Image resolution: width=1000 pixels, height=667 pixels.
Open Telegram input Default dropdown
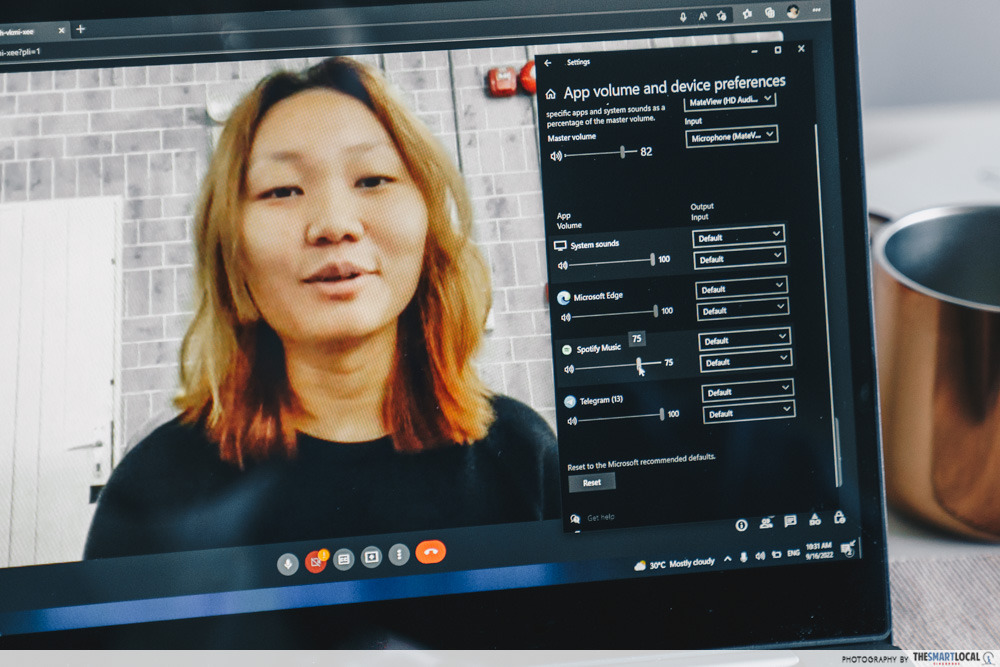[x=749, y=412]
